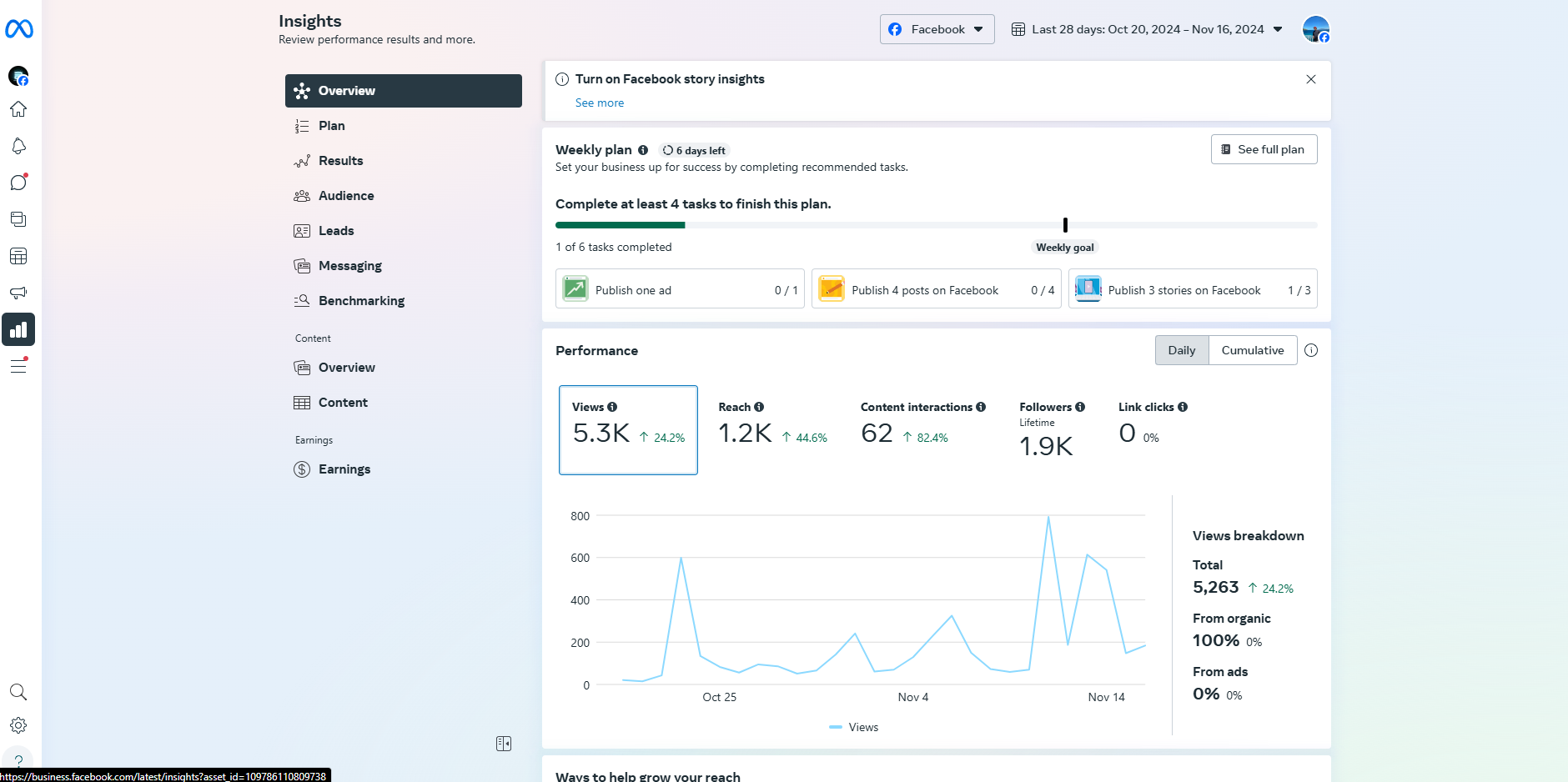Collapse the Insights navigation panel
Screen dimensions: 1568x782
pyautogui.click(x=504, y=744)
